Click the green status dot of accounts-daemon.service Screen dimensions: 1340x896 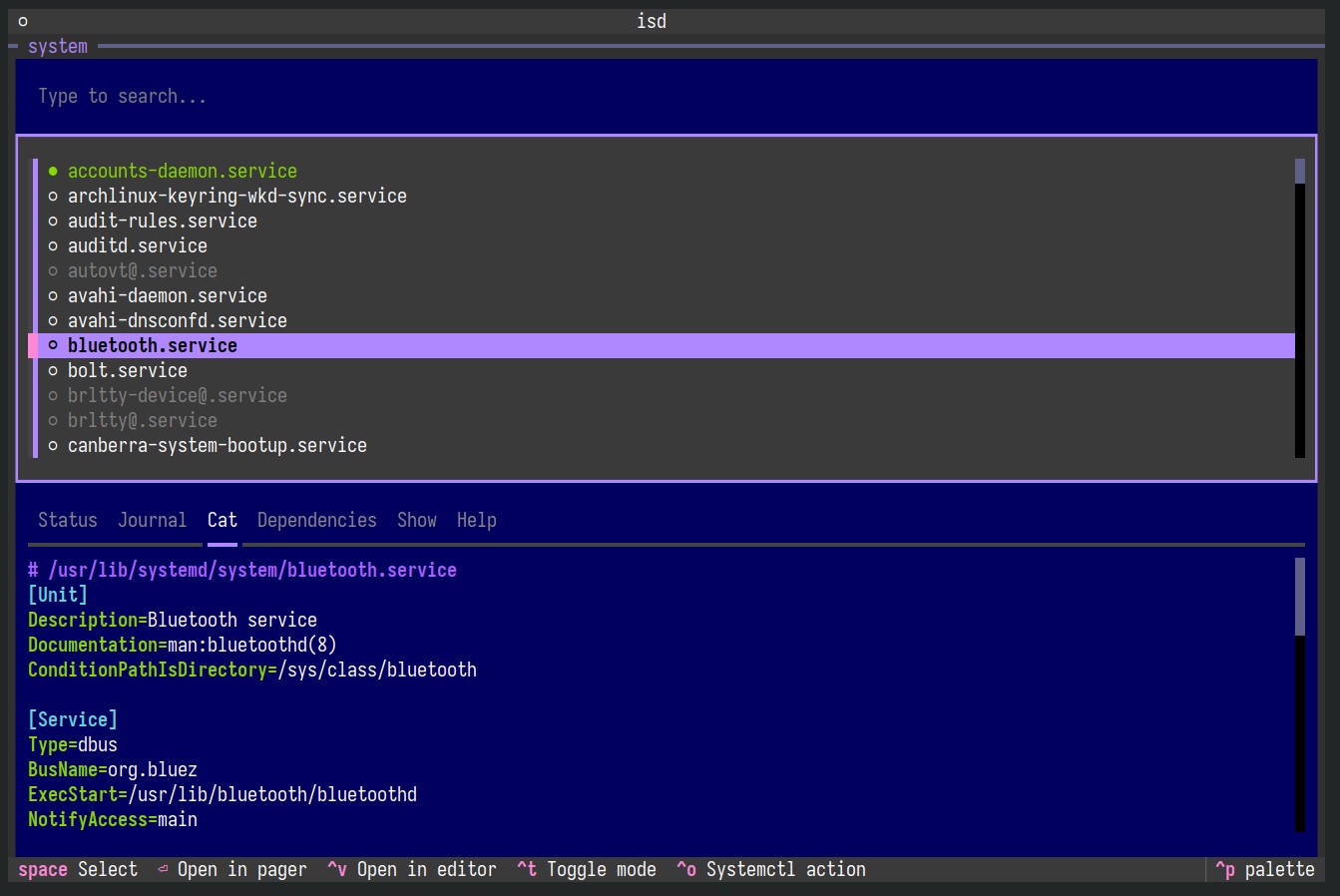[53, 171]
